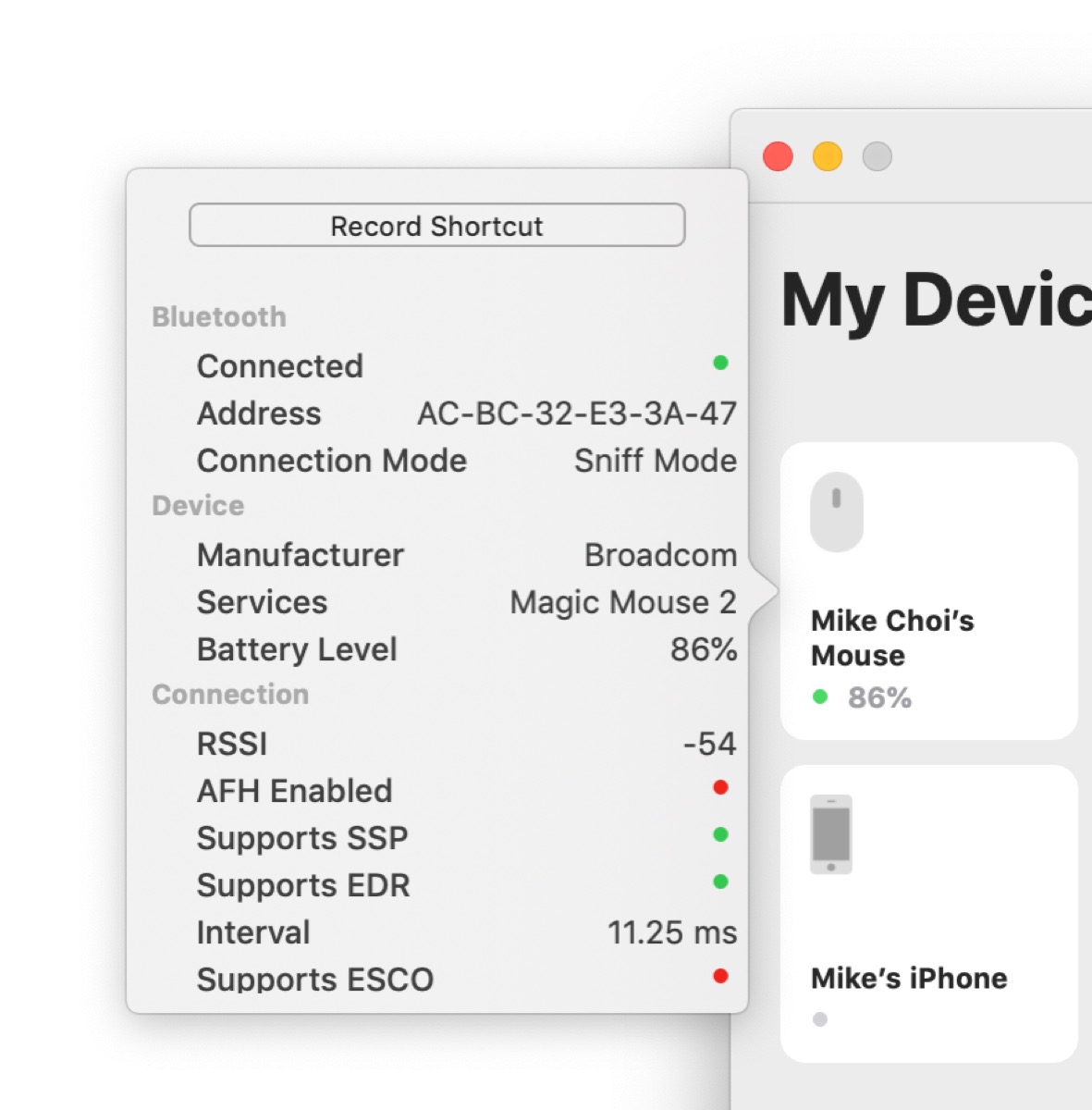The width and height of the screenshot is (1092, 1110).
Task: Select Mike Choi's Mouse device name
Action: click(891, 637)
